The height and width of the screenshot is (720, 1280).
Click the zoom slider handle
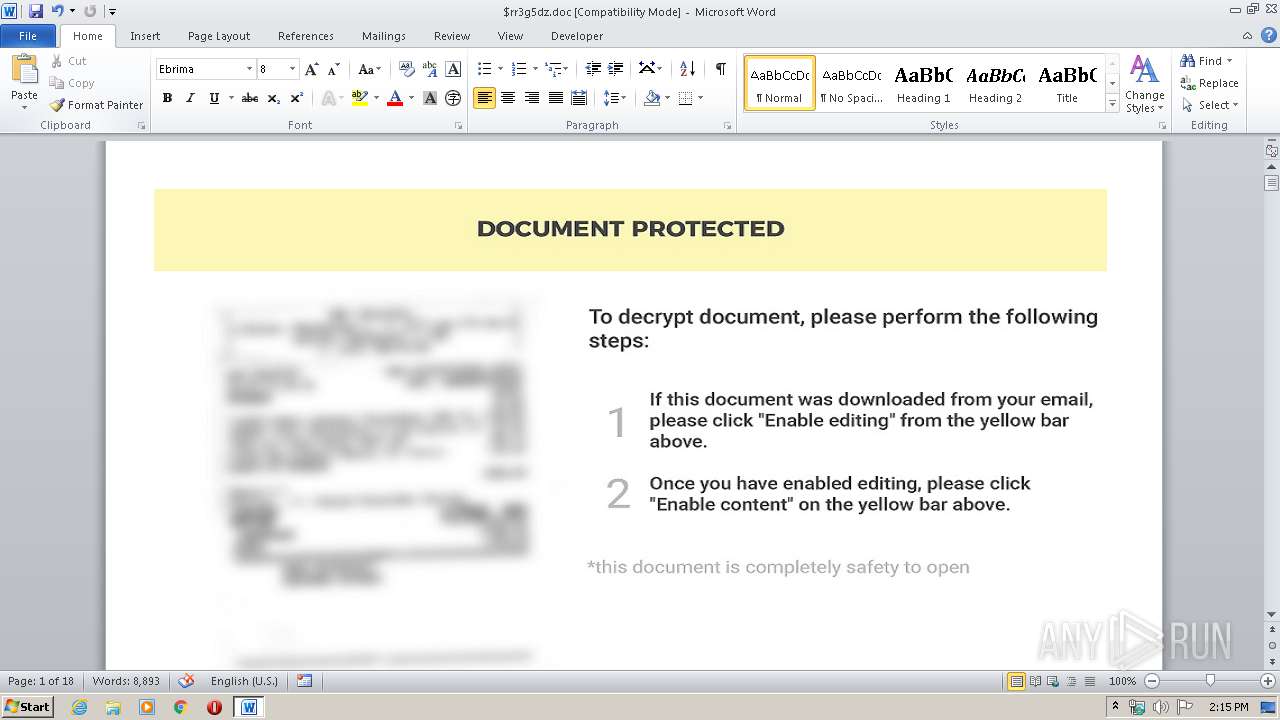pos(1210,681)
